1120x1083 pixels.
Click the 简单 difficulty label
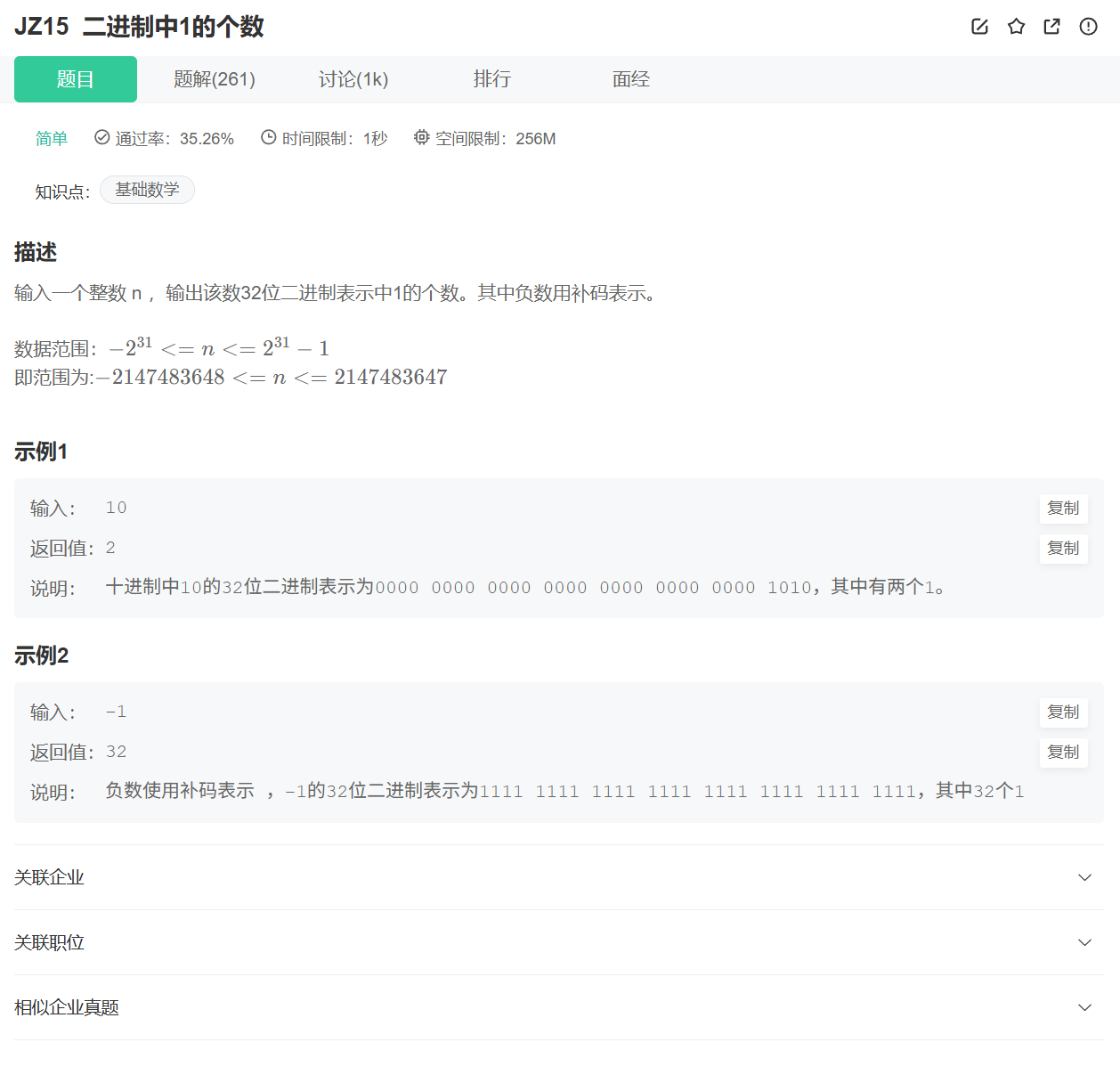(52, 138)
